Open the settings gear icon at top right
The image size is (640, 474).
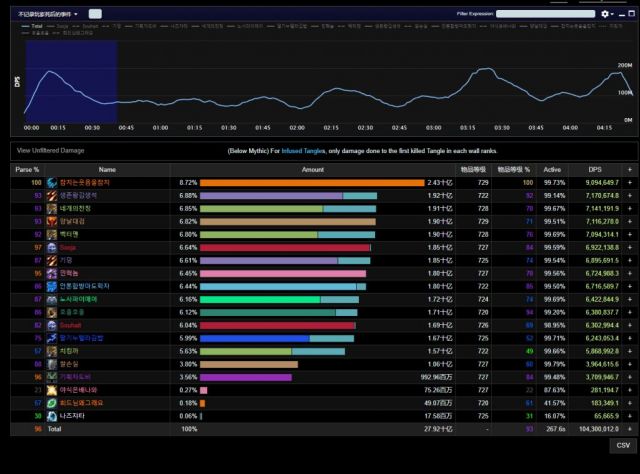[606, 14]
